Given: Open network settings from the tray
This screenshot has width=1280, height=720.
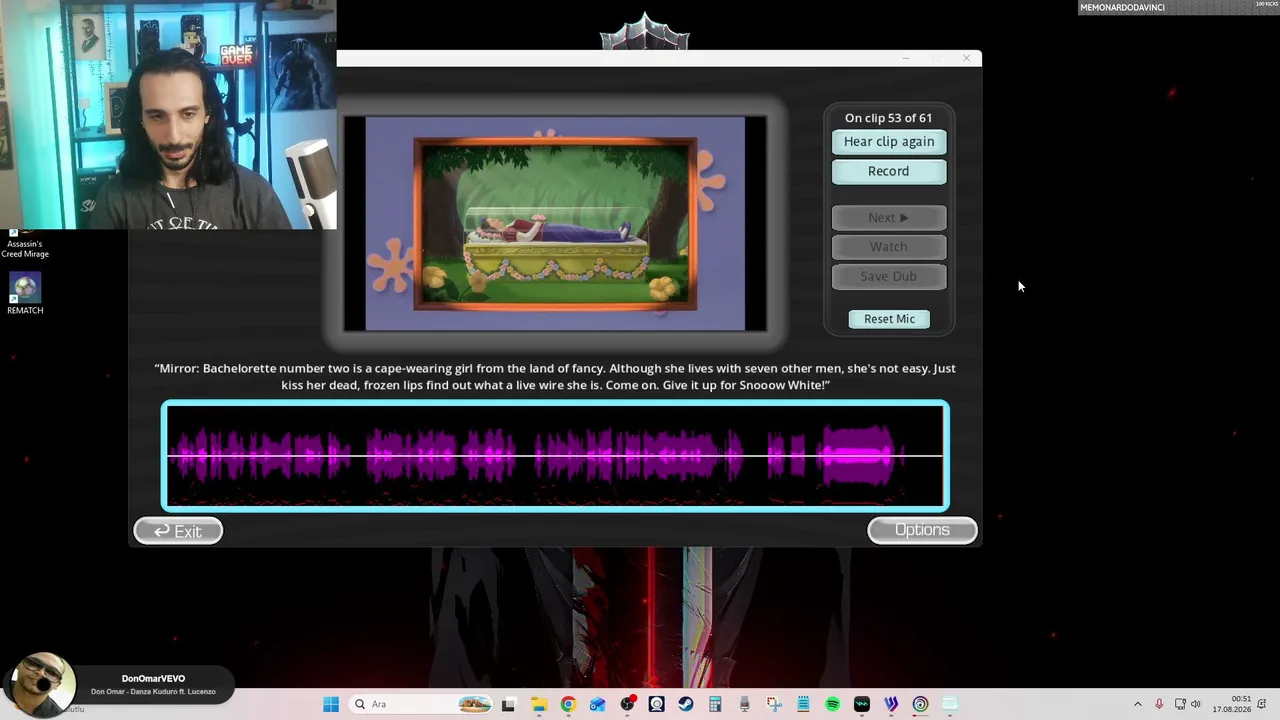Looking at the screenshot, I should [1180, 704].
